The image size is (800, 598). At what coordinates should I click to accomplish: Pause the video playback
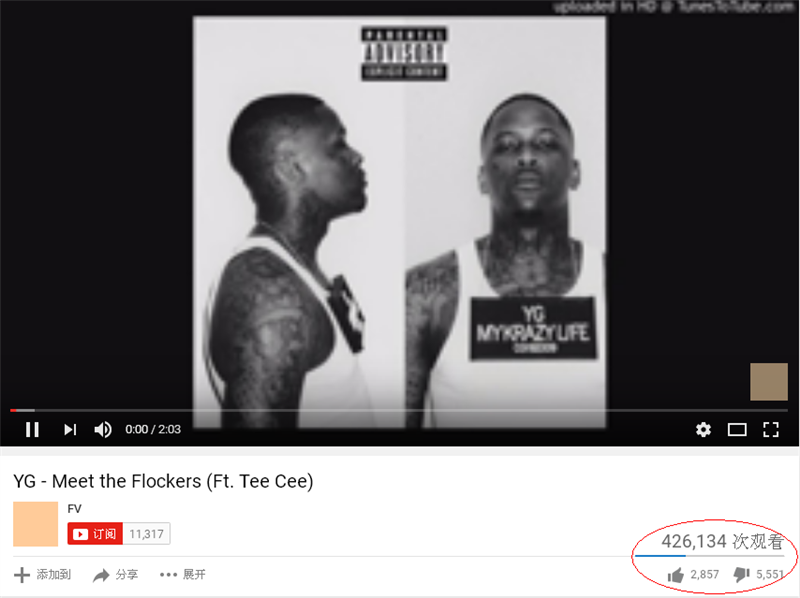click(32, 430)
